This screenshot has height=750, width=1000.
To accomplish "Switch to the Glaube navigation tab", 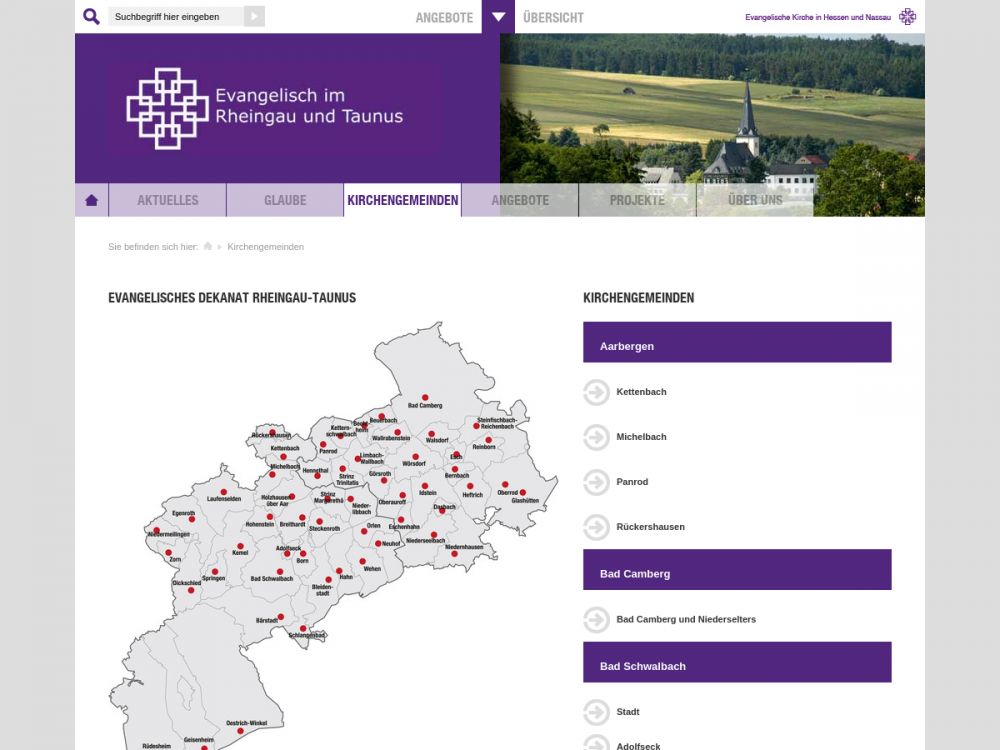I will pos(285,200).
